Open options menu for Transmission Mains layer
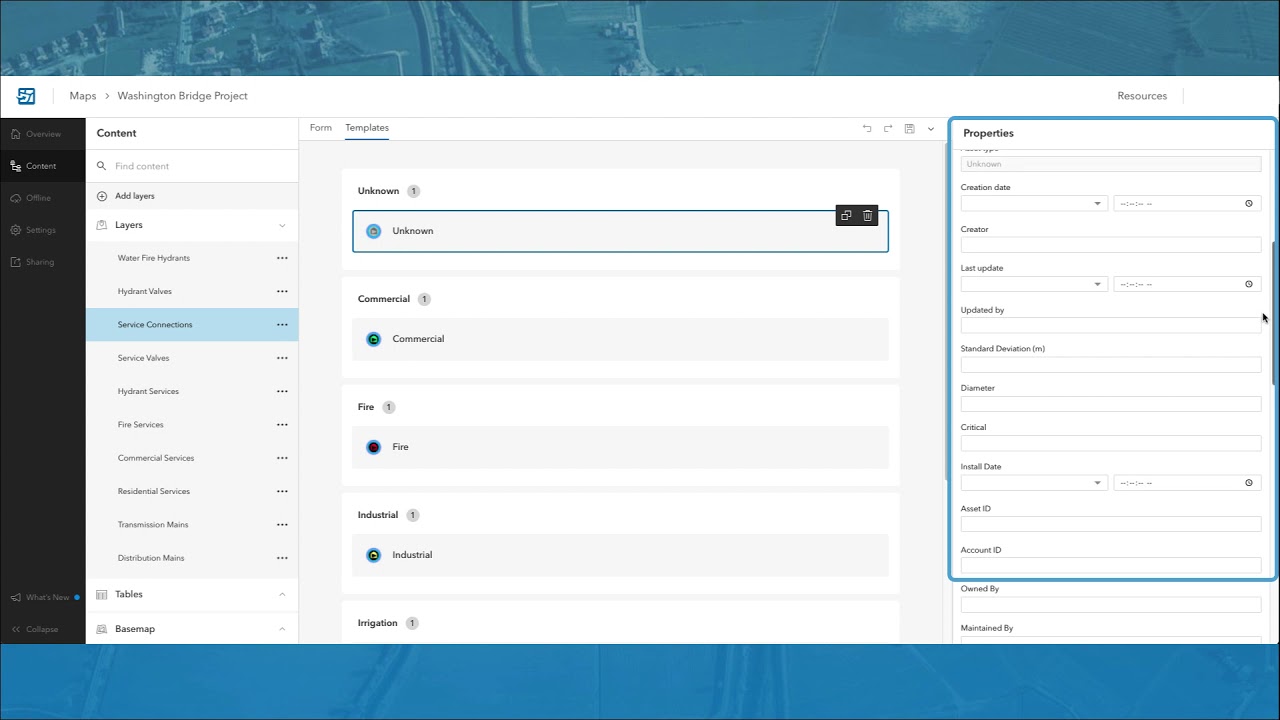The width and height of the screenshot is (1280, 720). pos(282,525)
